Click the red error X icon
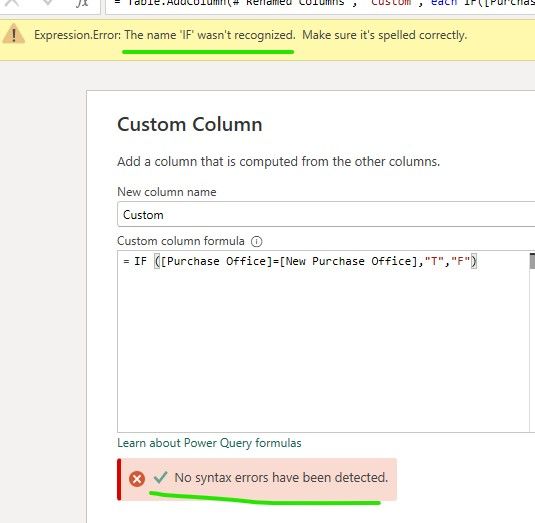This screenshot has height=523, width=535. point(137,478)
